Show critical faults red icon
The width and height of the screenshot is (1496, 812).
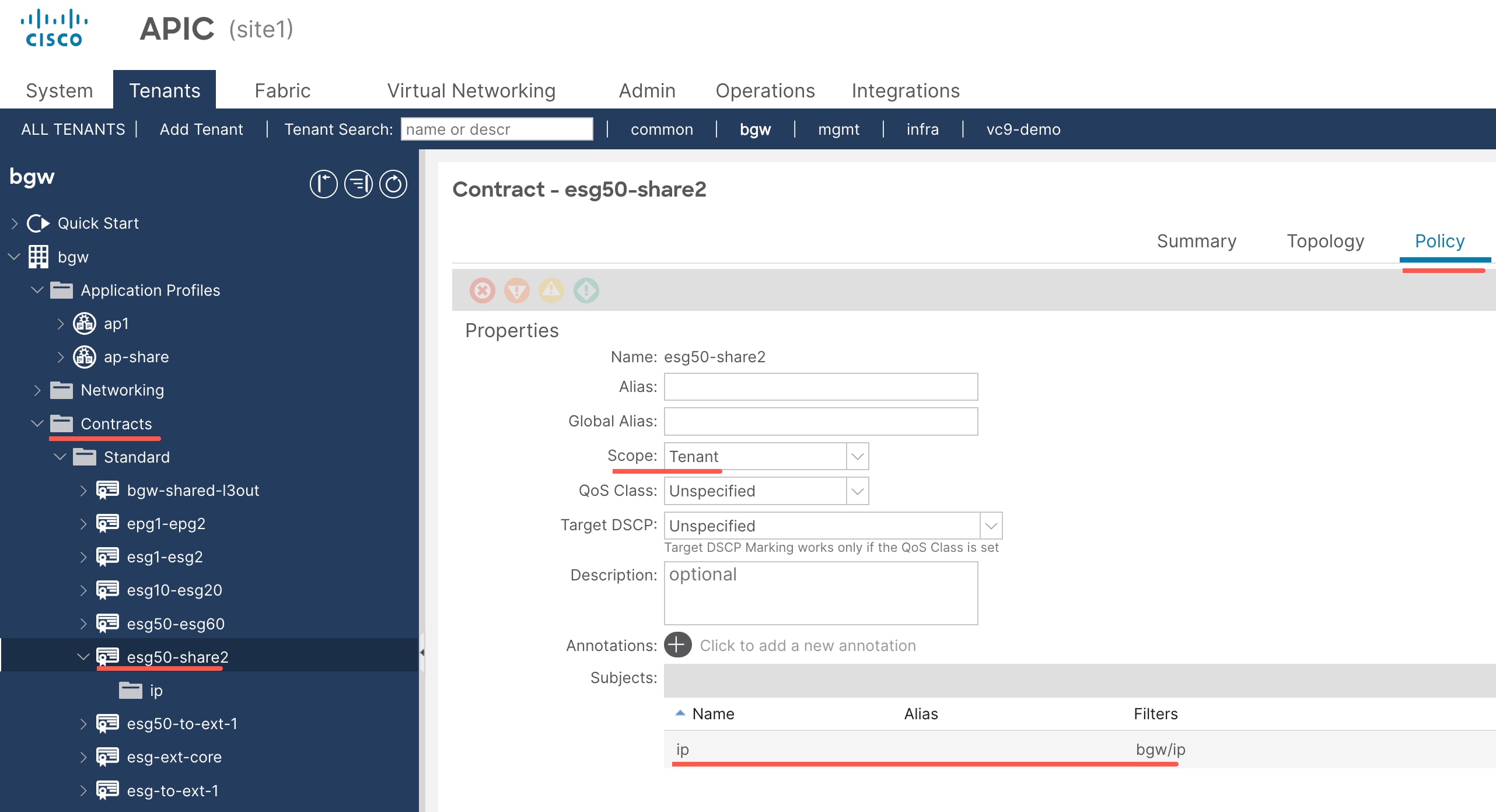(x=483, y=290)
